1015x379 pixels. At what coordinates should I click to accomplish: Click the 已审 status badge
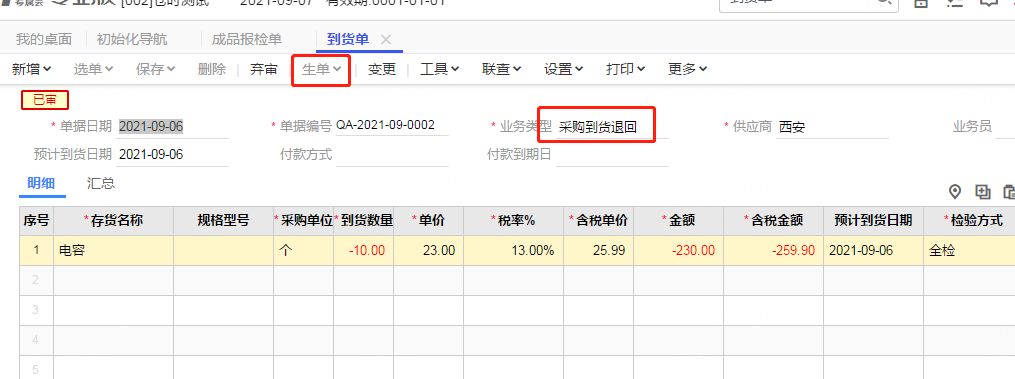[x=45, y=100]
